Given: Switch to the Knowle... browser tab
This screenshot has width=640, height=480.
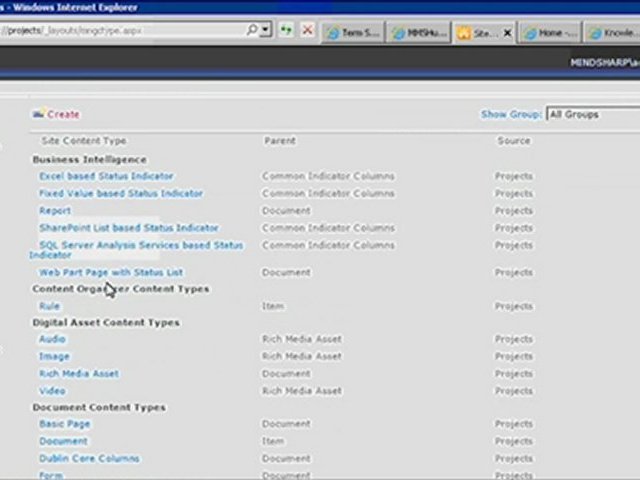Looking at the screenshot, I should (x=611, y=33).
